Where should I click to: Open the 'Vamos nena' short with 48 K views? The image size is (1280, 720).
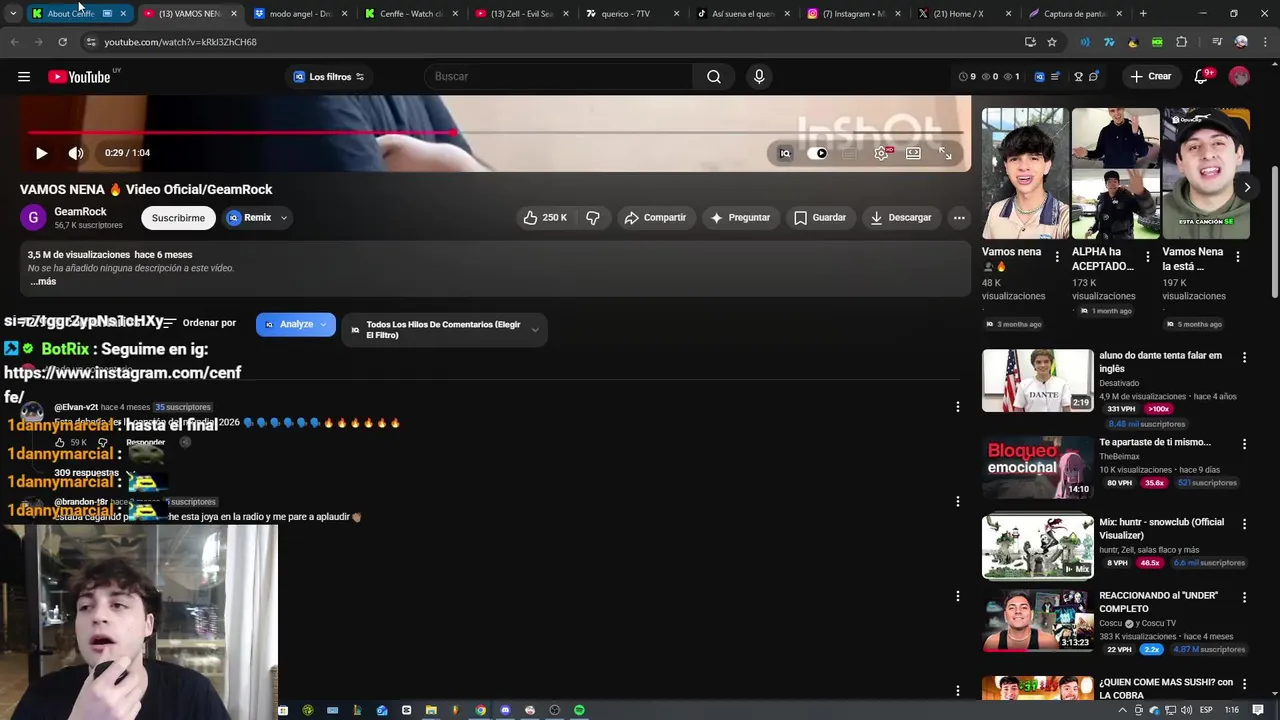tap(1024, 174)
